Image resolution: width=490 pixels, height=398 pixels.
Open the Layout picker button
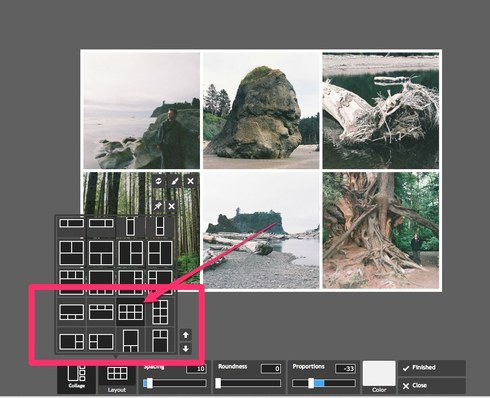tap(117, 378)
